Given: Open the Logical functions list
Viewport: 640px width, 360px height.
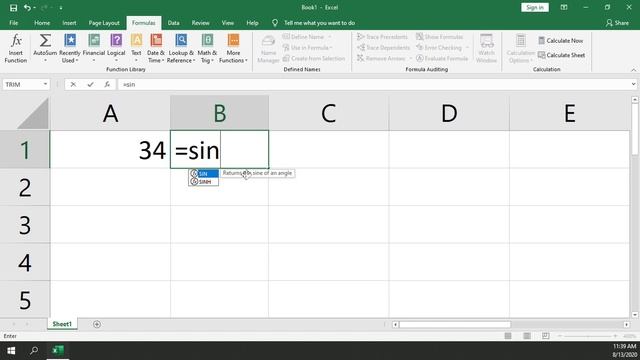Looking at the screenshot, I should [x=116, y=49].
